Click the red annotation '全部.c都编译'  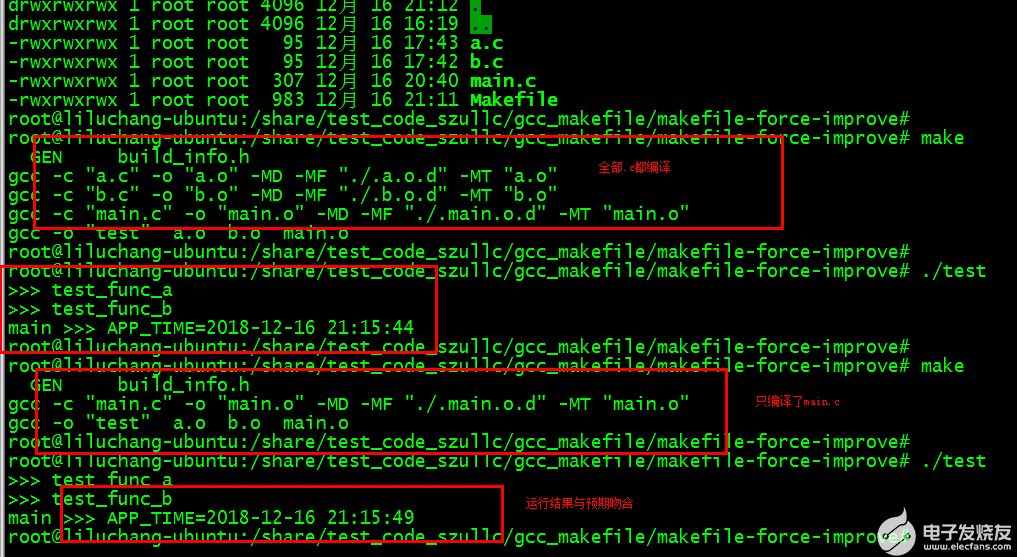(x=634, y=167)
